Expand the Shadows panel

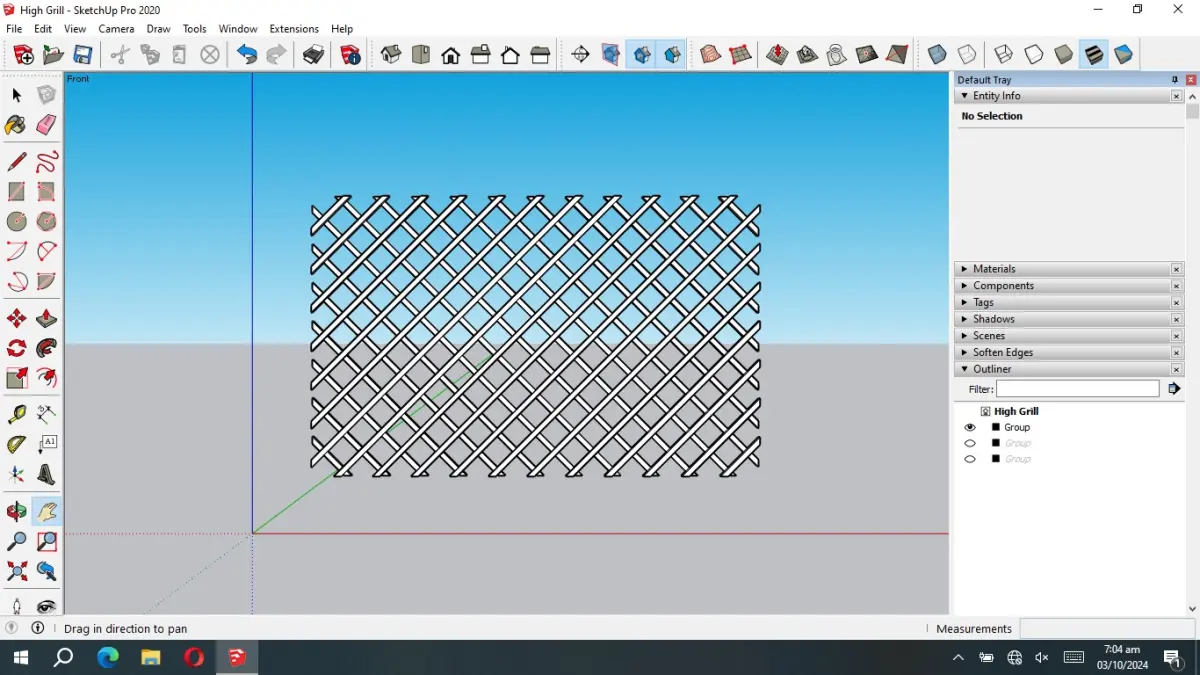[x=964, y=319]
